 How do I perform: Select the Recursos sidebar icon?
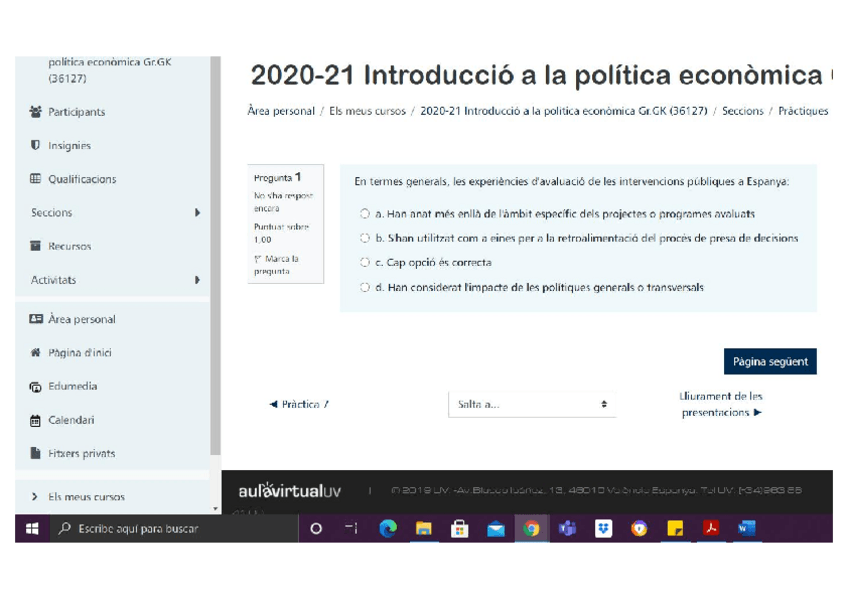coord(35,246)
